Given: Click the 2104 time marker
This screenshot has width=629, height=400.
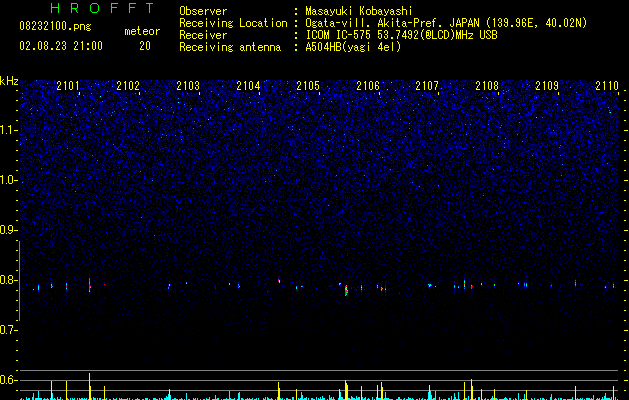Looking at the screenshot, I should pyautogui.click(x=248, y=86).
